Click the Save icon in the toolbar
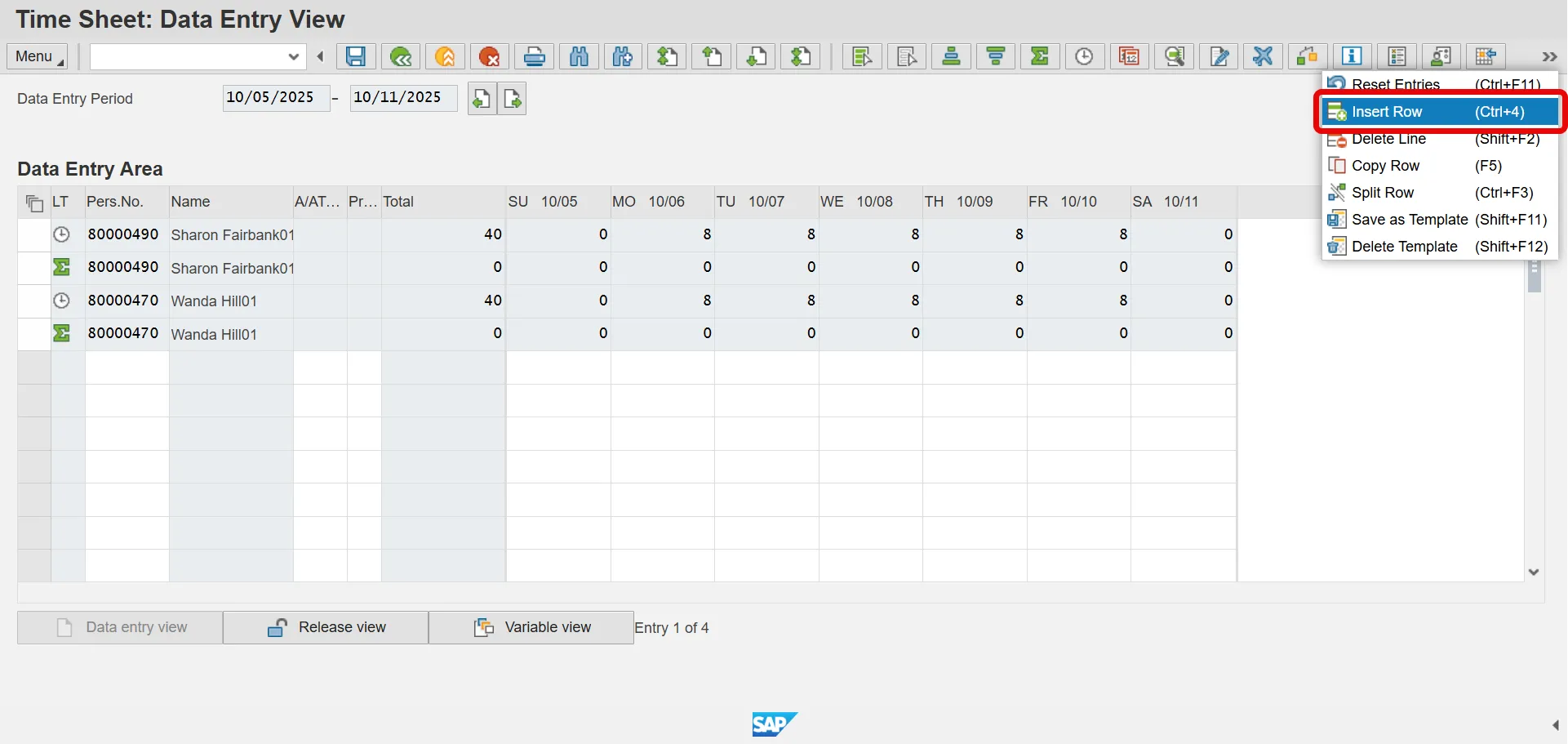This screenshot has width=1568, height=744. coord(356,56)
